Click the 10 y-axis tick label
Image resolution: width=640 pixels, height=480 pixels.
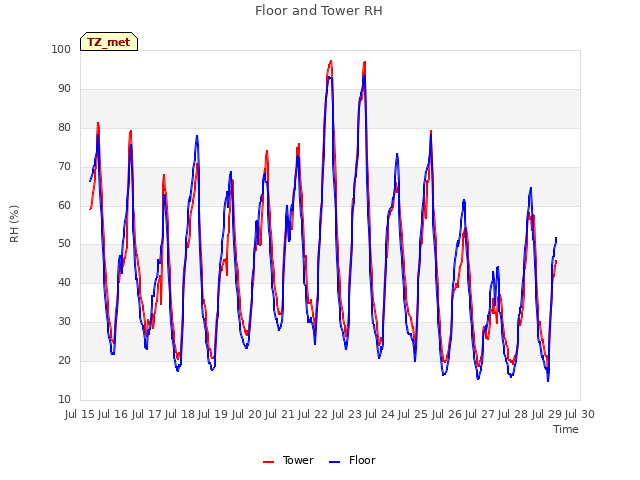click(64, 399)
